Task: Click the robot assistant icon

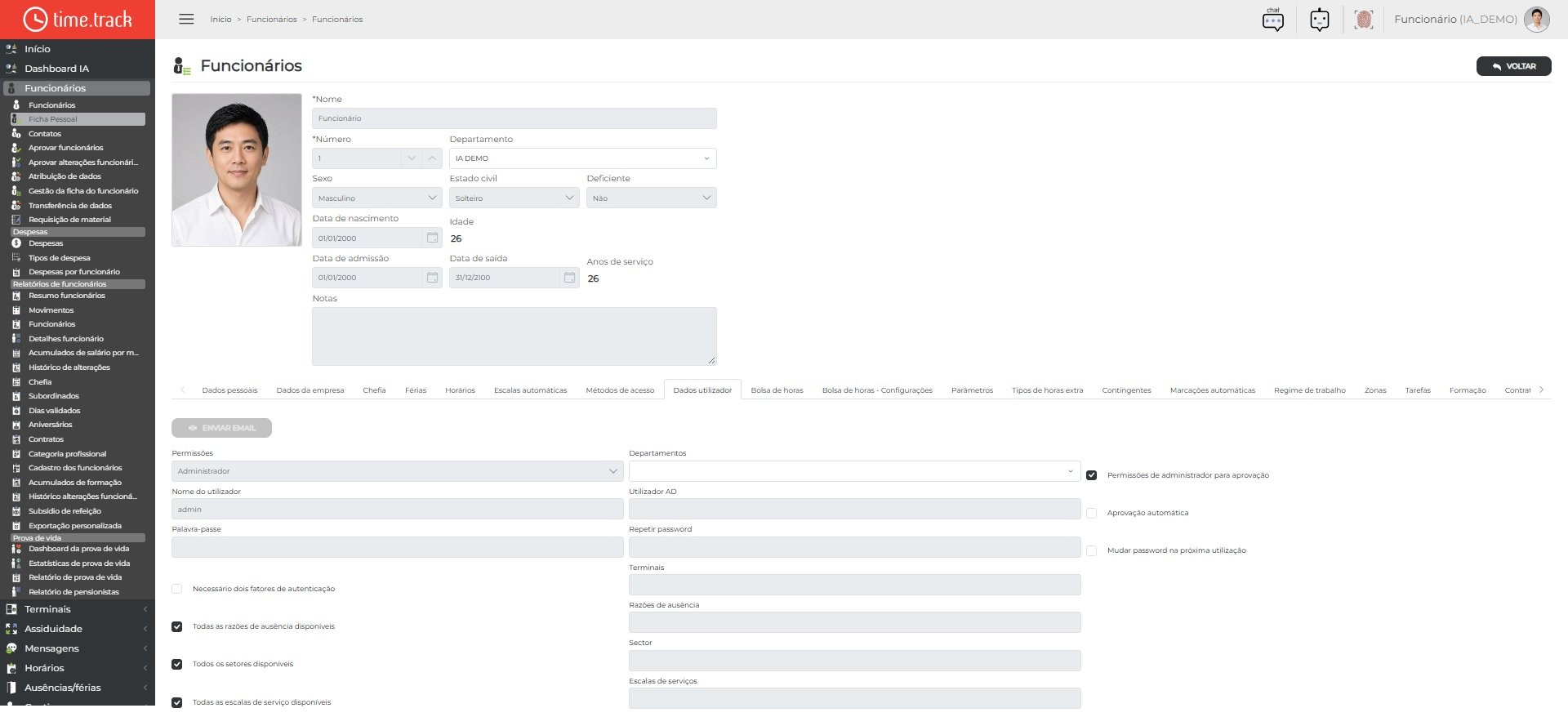Action: click(x=1320, y=20)
